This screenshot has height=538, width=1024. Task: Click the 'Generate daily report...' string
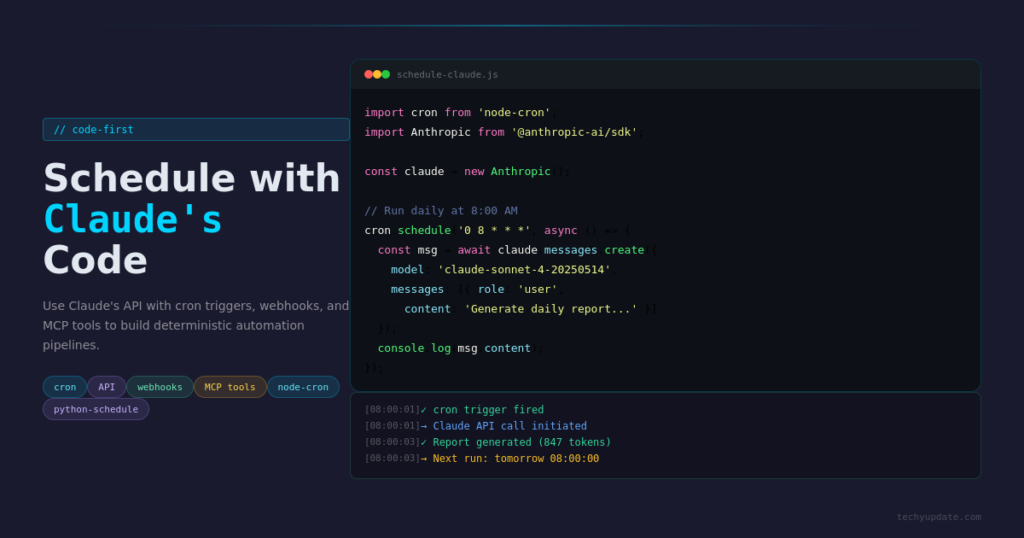click(551, 308)
